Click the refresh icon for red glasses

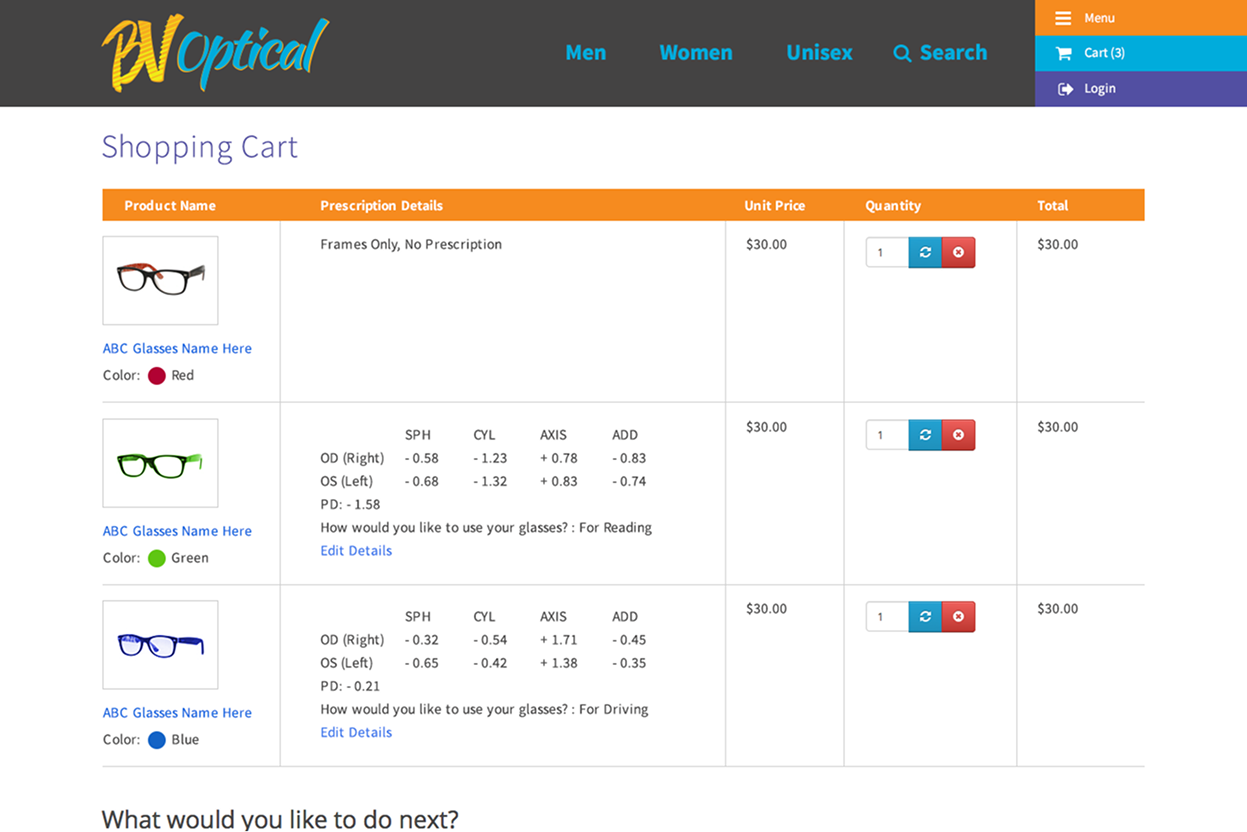click(925, 253)
